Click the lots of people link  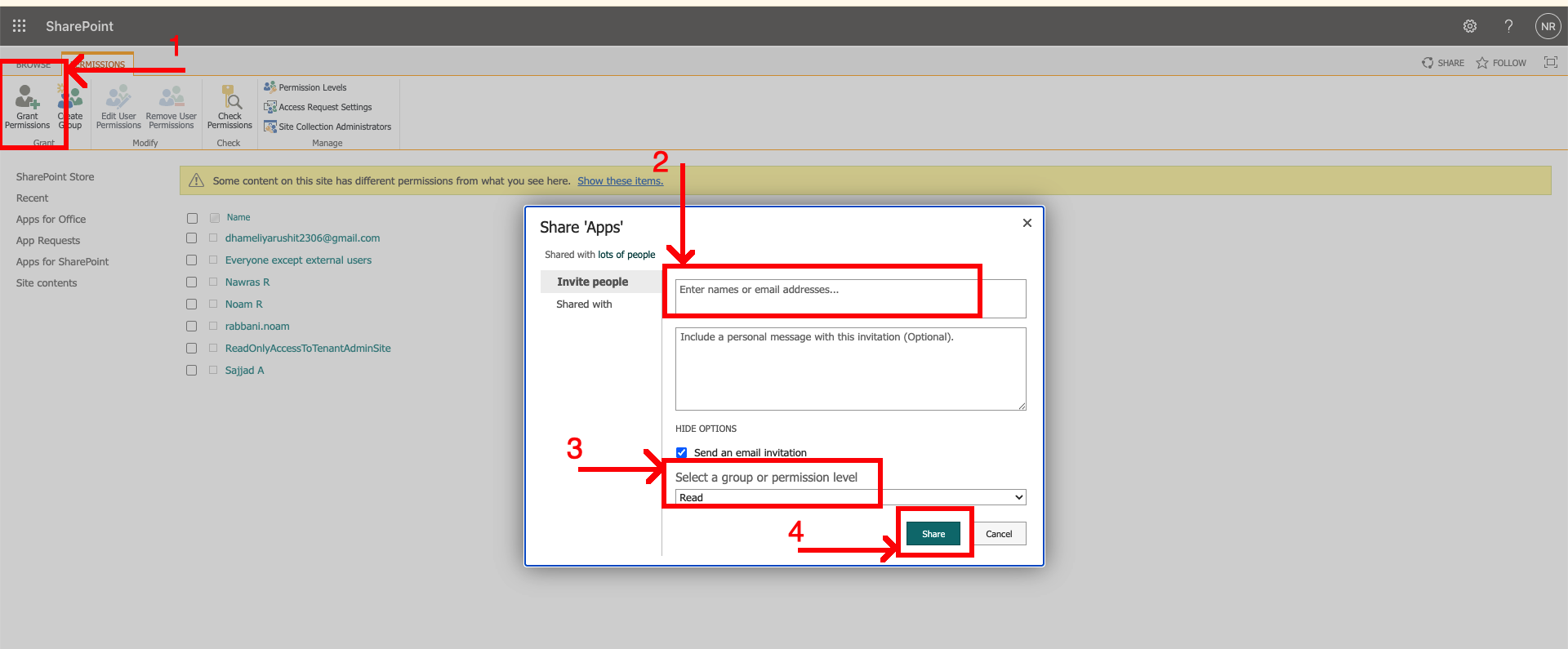pyautogui.click(x=626, y=255)
